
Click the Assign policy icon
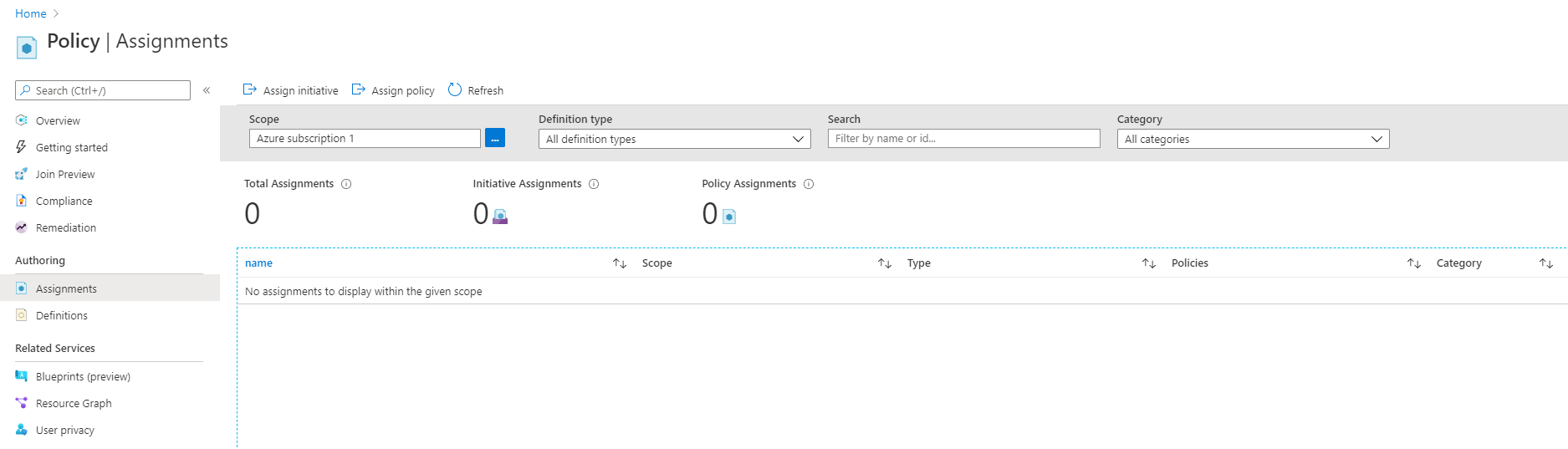click(358, 89)
